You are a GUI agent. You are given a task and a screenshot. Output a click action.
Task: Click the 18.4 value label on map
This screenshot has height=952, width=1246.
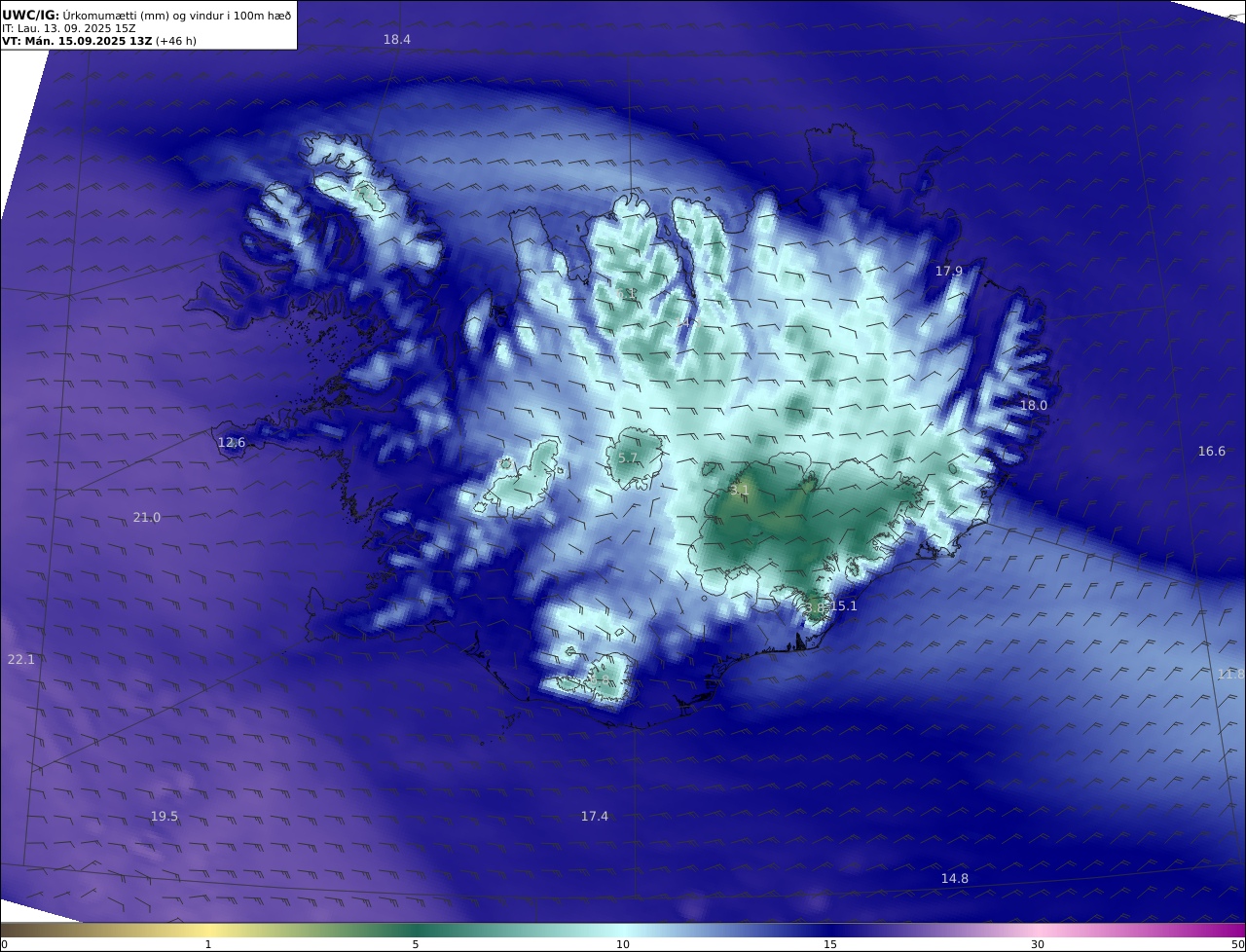point(397,40)
